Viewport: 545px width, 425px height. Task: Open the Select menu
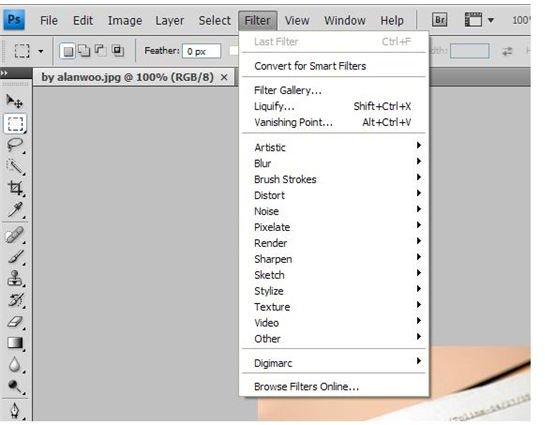[214, 21]
